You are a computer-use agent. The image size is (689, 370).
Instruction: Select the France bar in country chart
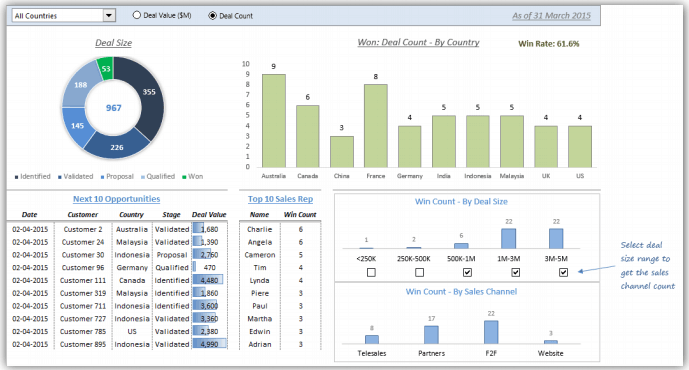point(376,126)
